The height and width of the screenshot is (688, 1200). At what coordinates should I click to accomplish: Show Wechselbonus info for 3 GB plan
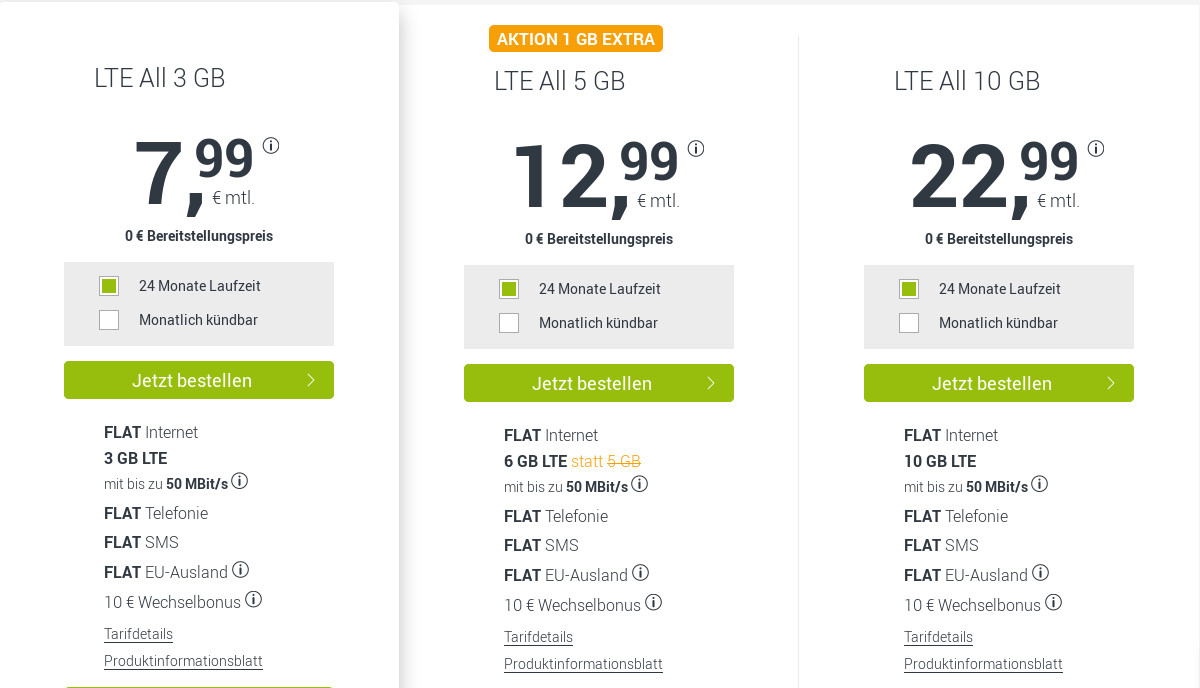pos(254,600)
